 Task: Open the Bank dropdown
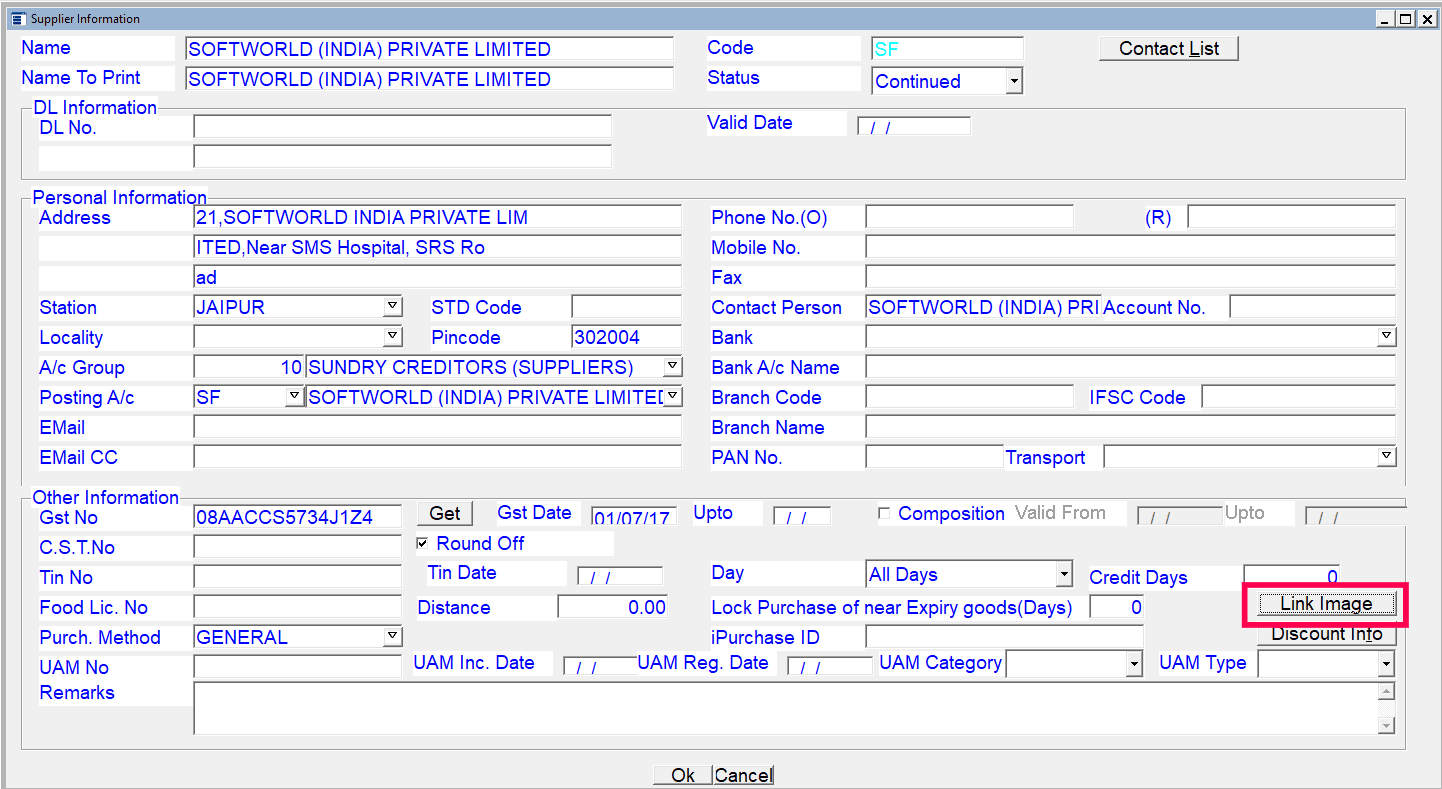(x=1386, y=336)
